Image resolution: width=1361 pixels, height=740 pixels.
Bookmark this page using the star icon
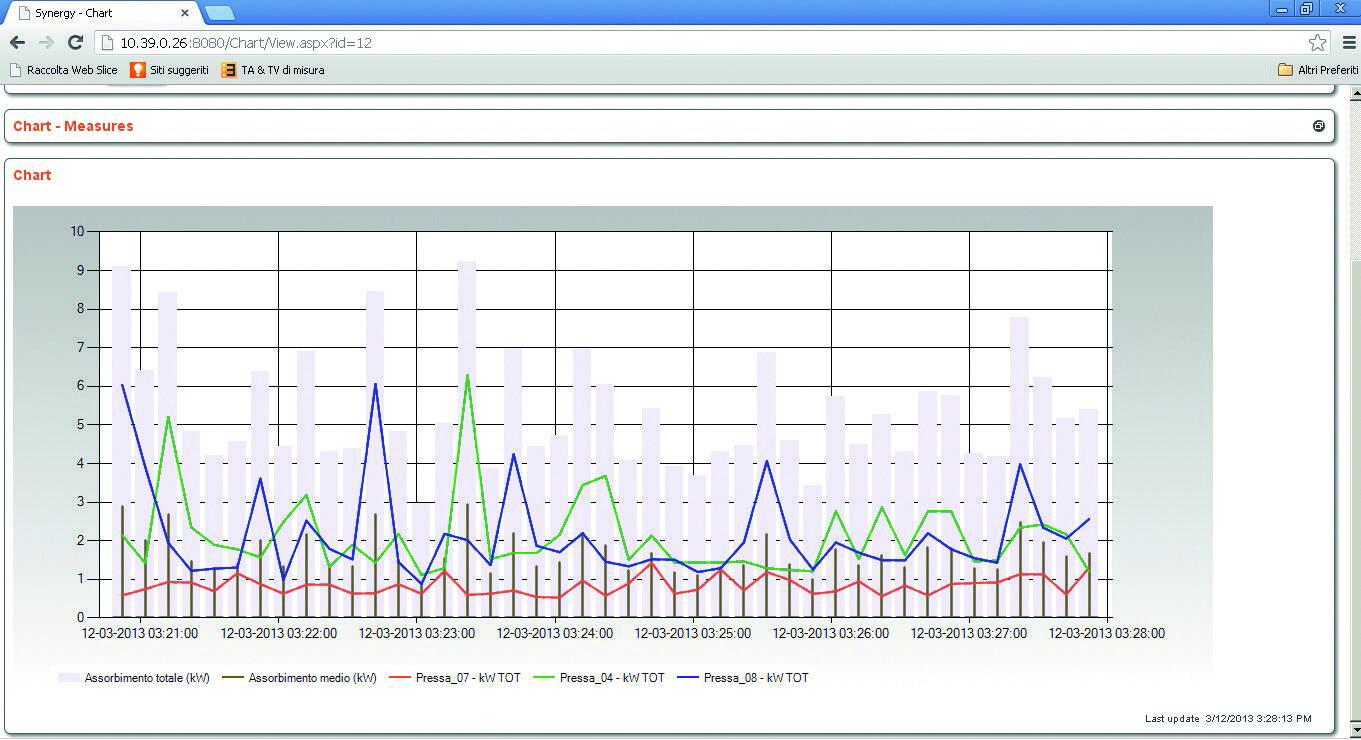(x=1319, y=42)
